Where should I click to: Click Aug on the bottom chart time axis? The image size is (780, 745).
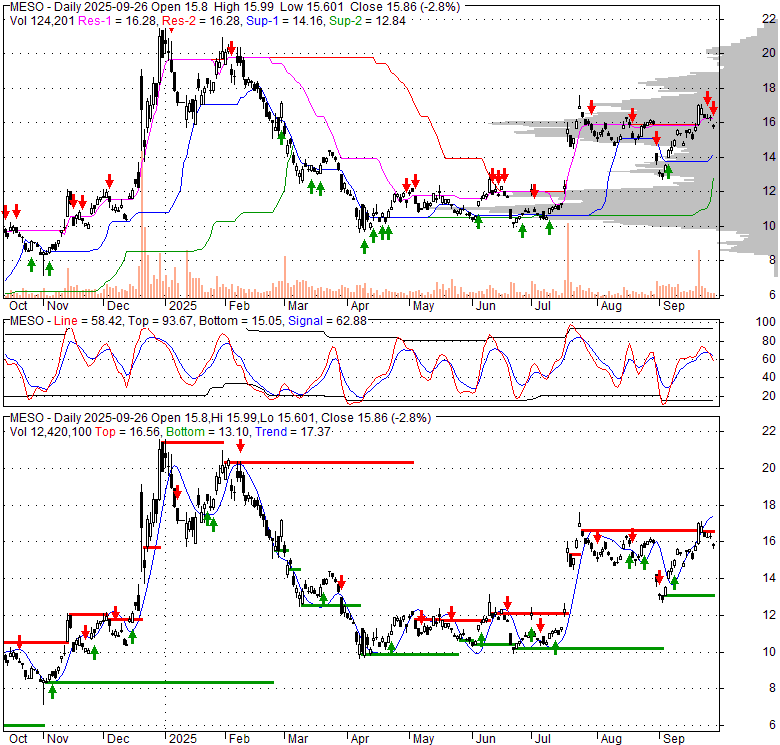click(x=611, y=739)
